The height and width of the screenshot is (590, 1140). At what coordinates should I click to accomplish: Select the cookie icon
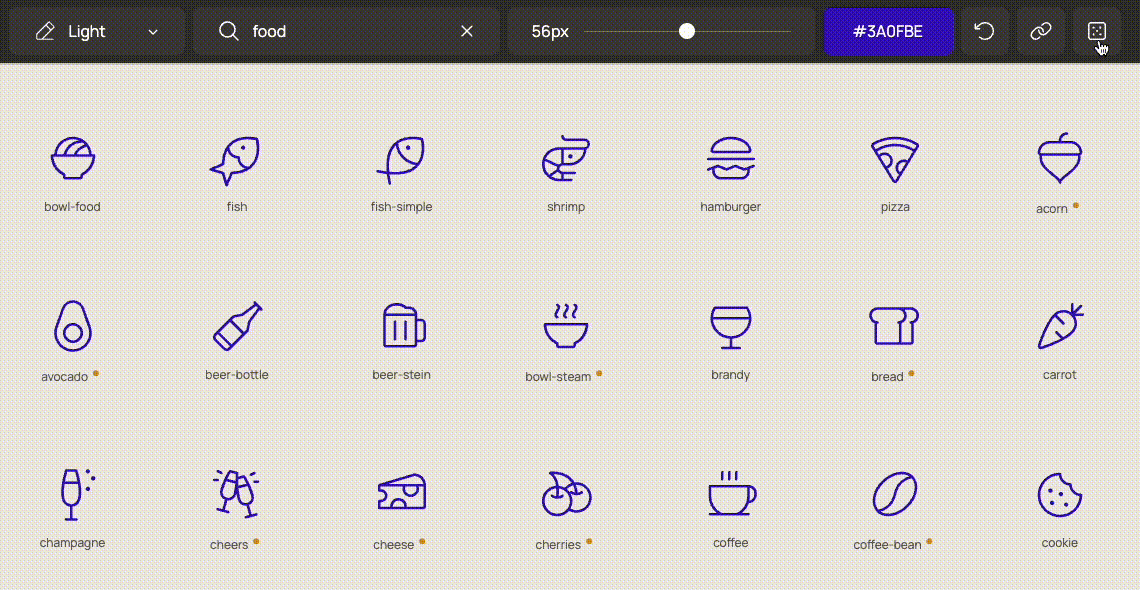(1059, 494)
